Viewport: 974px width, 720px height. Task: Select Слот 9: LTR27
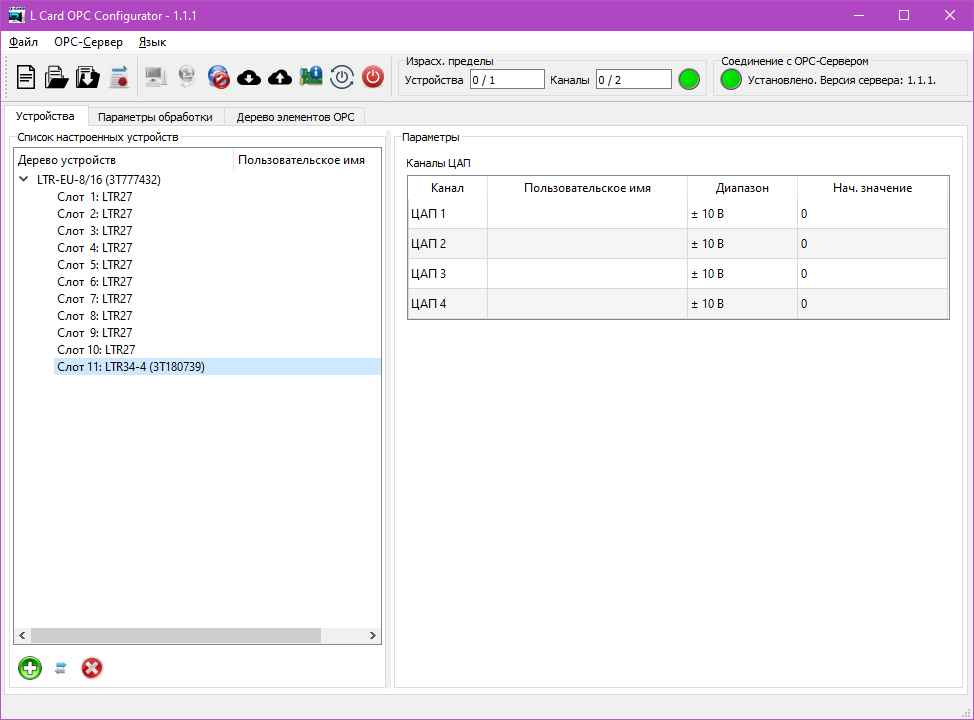coord(94,333)
